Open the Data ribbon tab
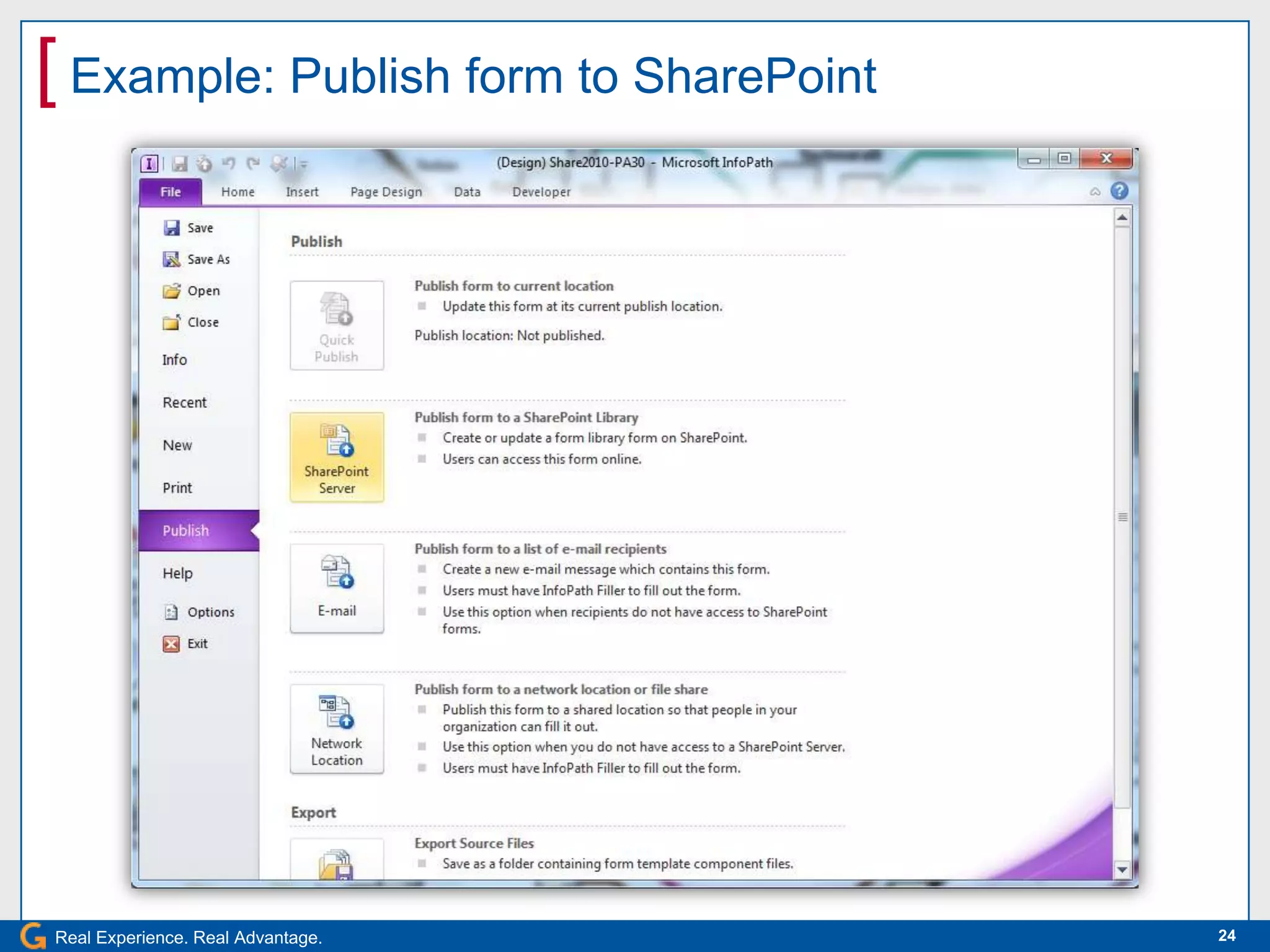This screenshot has height=952, width=1270. point(467,192)
